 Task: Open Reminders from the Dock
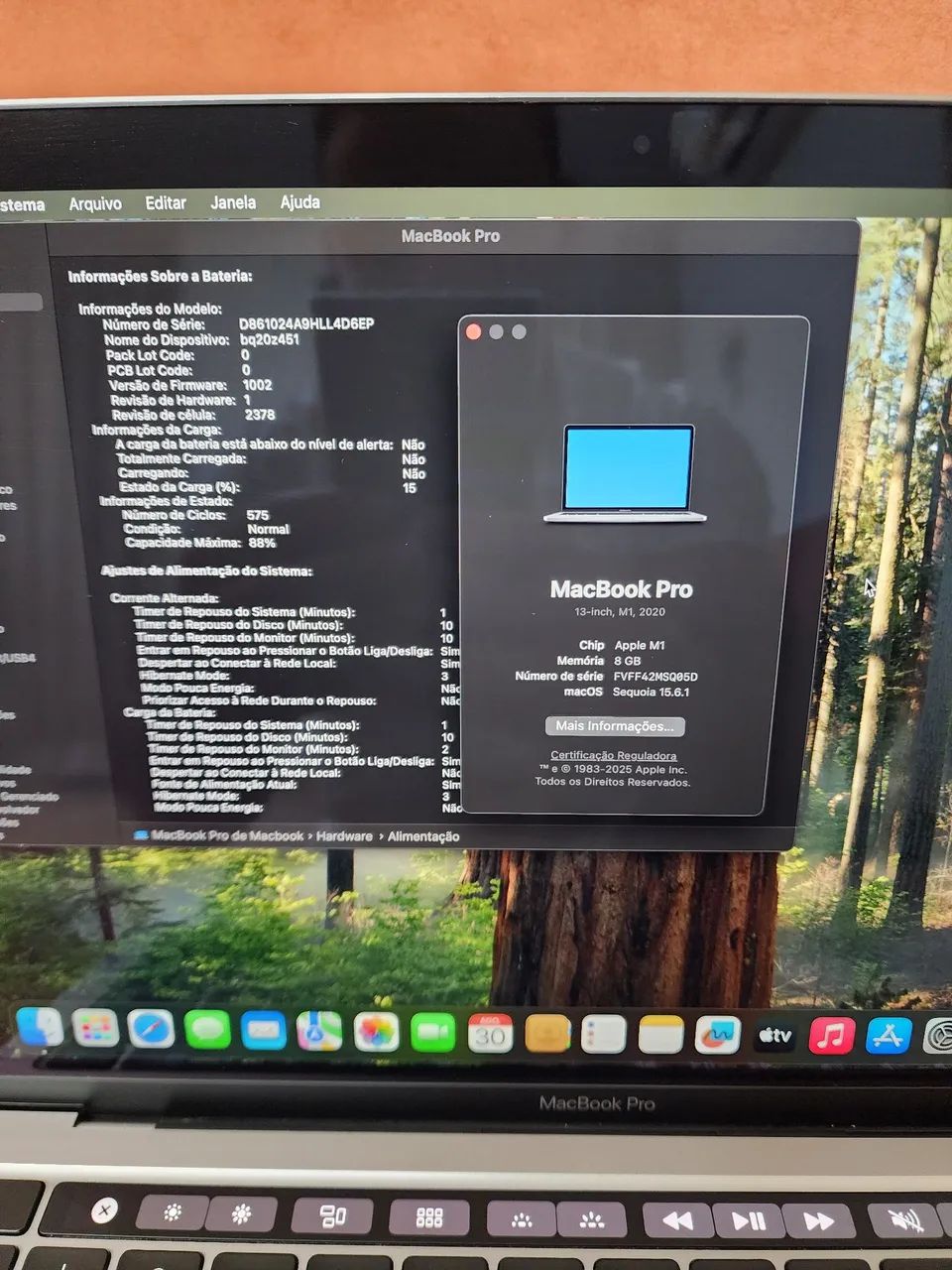603,1035
